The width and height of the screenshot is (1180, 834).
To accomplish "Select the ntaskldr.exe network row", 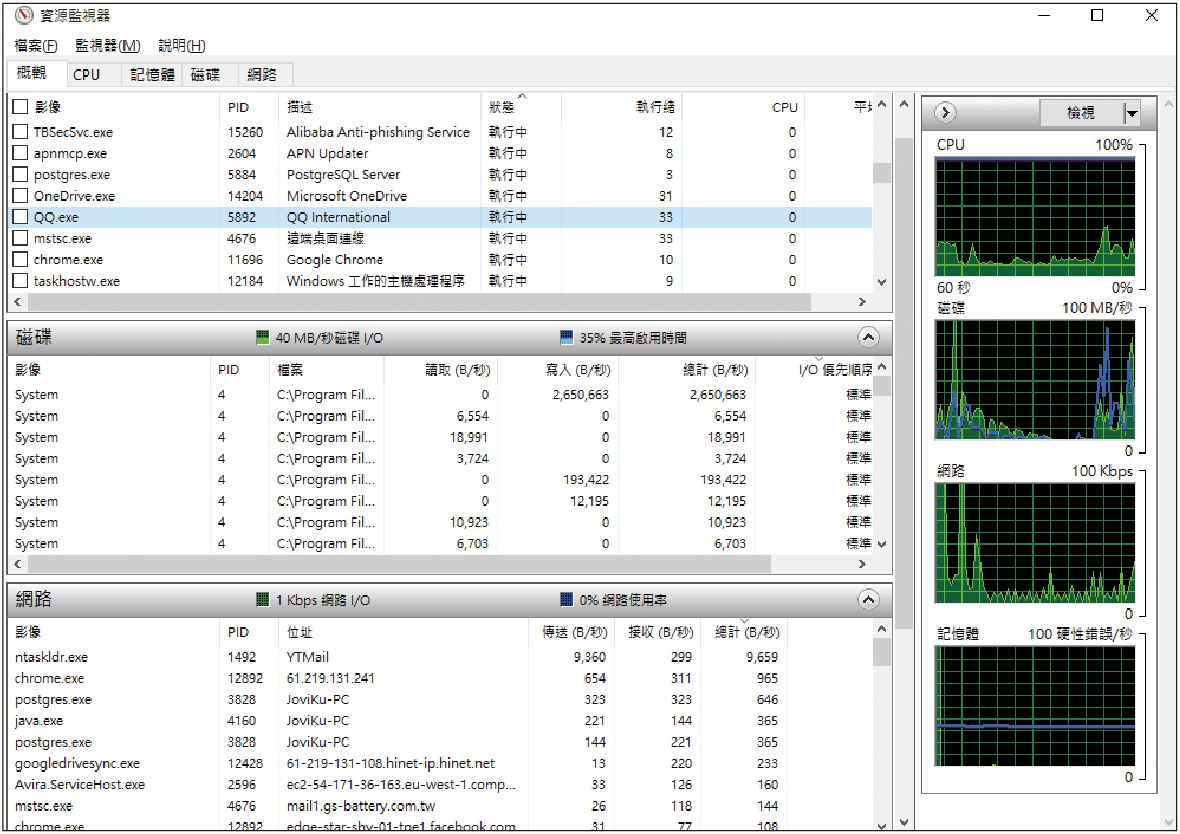I will pos(439,657).
